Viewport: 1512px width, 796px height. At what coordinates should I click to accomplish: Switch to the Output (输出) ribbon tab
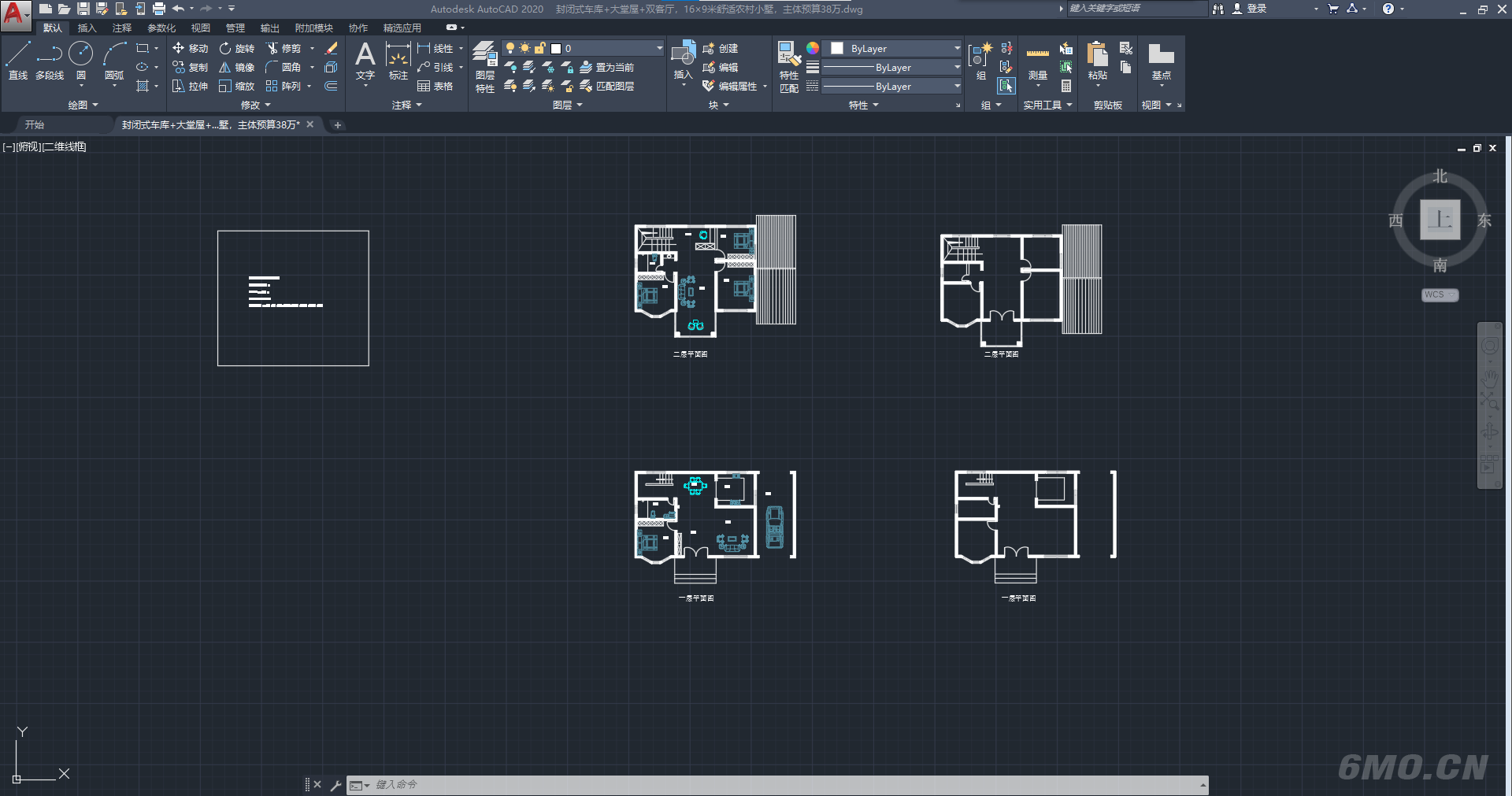(269, 28)
